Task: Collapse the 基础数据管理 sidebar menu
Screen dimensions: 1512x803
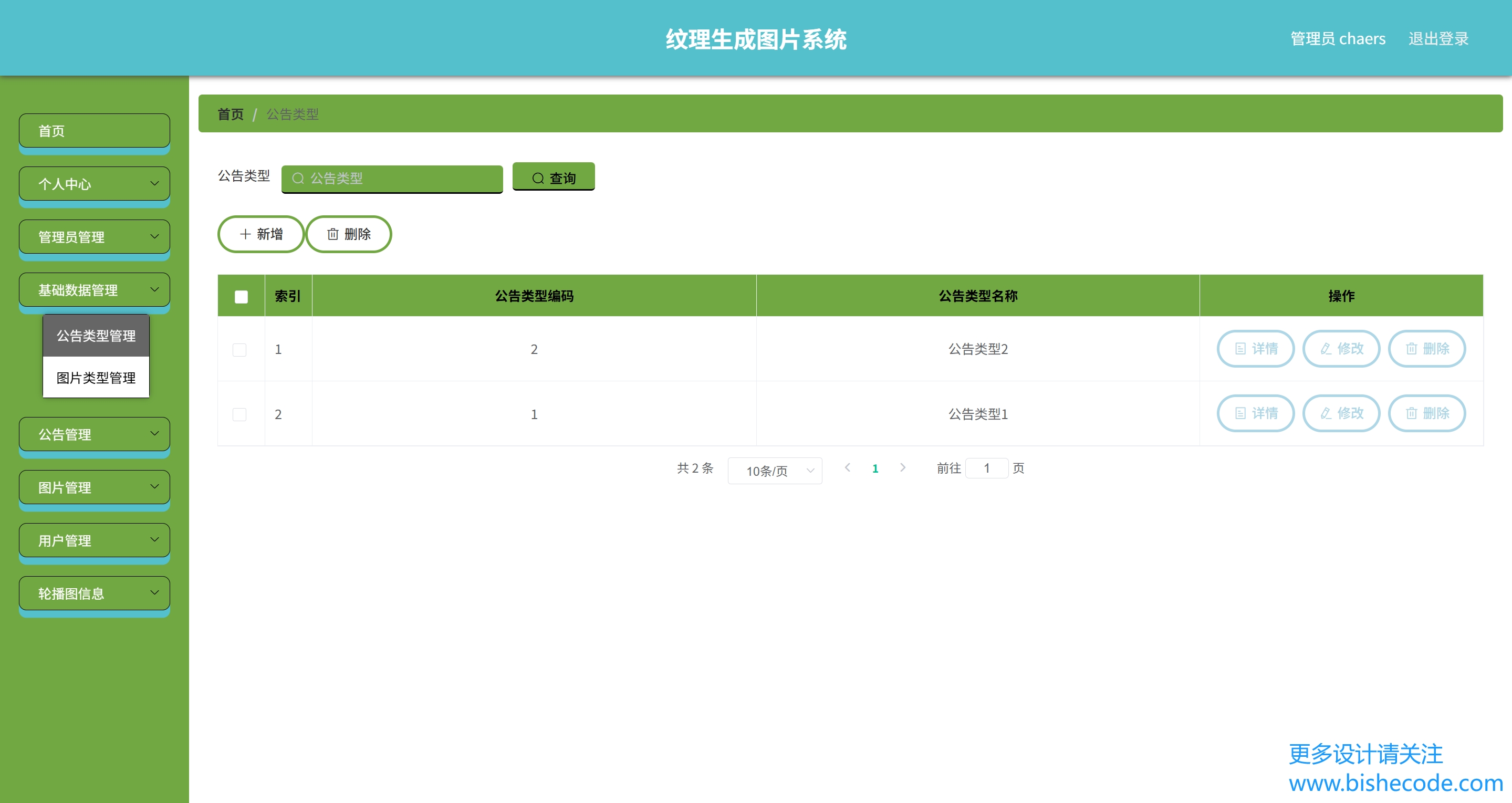Action: point(95,290)
